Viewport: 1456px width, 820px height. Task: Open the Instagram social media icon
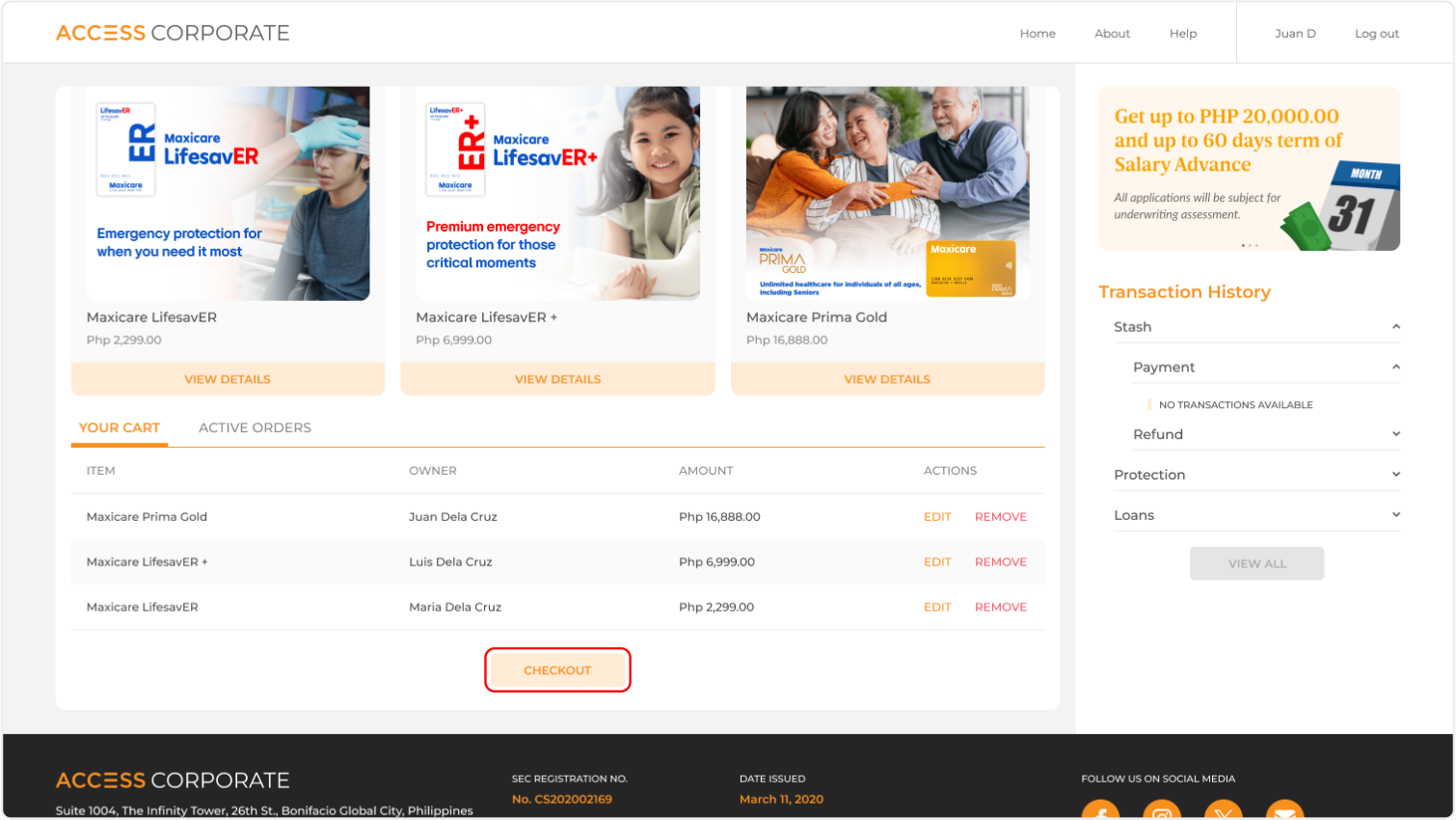(1162, 809)
